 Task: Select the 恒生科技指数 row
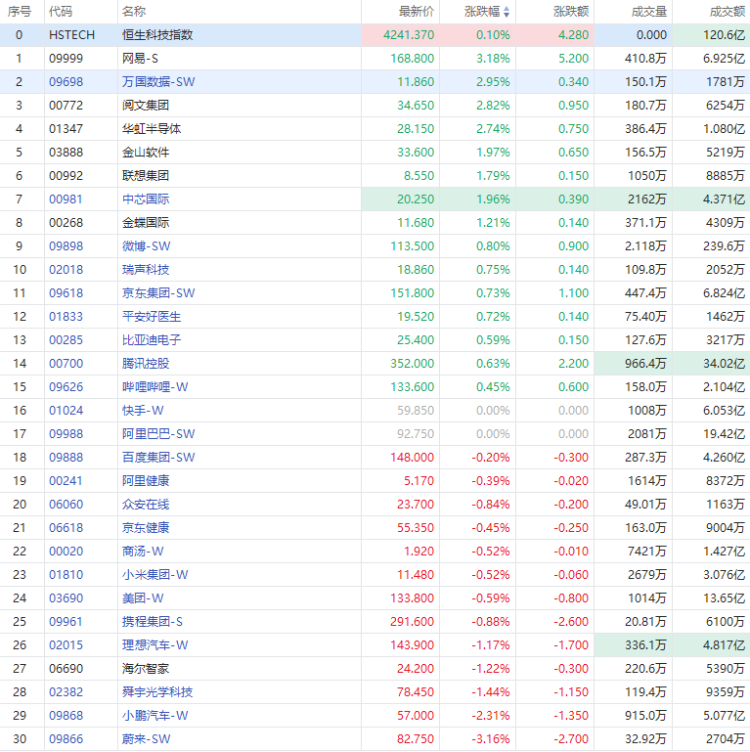375,35
